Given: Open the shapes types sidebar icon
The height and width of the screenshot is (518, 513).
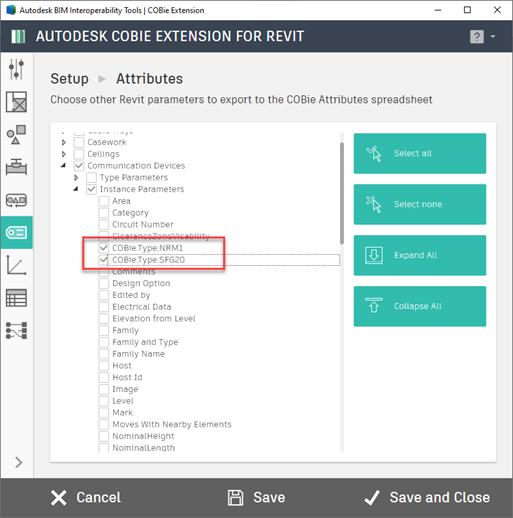Looking at the screenshot, I should coord(16,134).
